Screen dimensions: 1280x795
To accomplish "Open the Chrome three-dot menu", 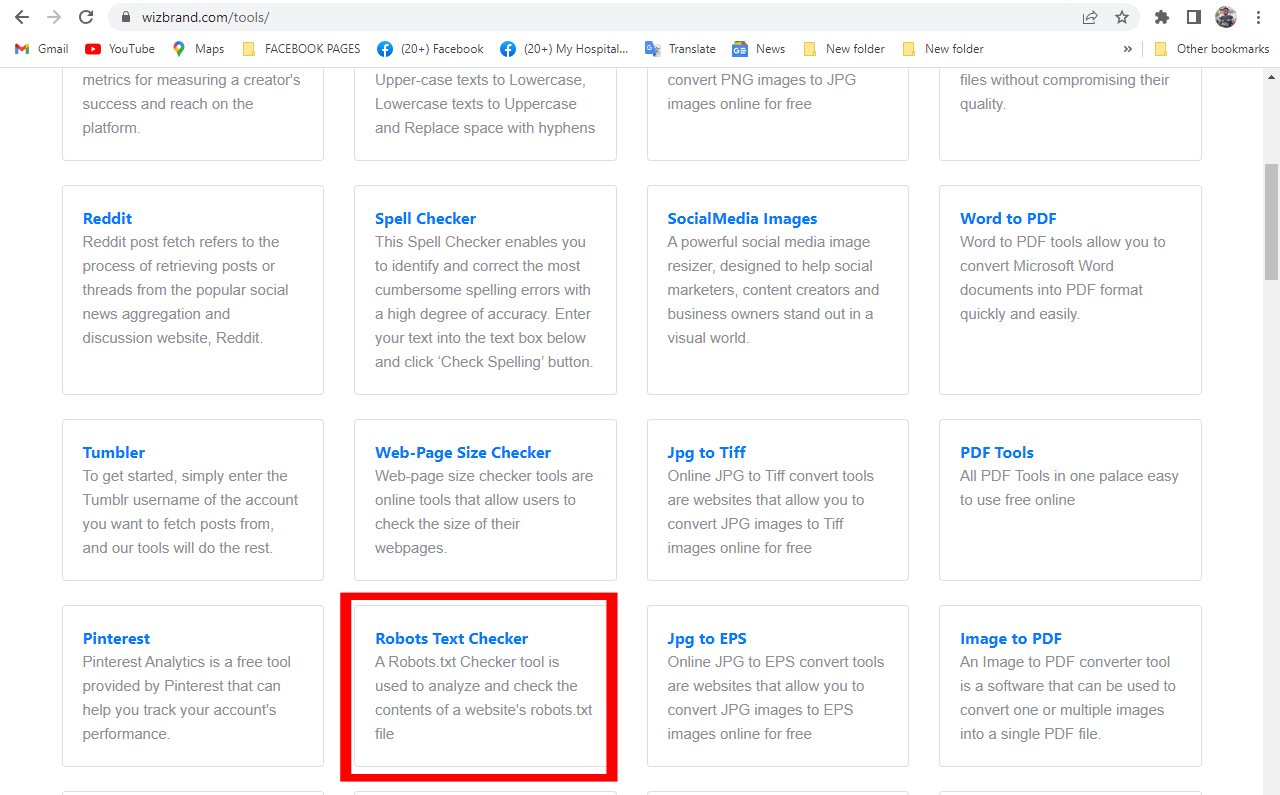I will pos(1258,17).
